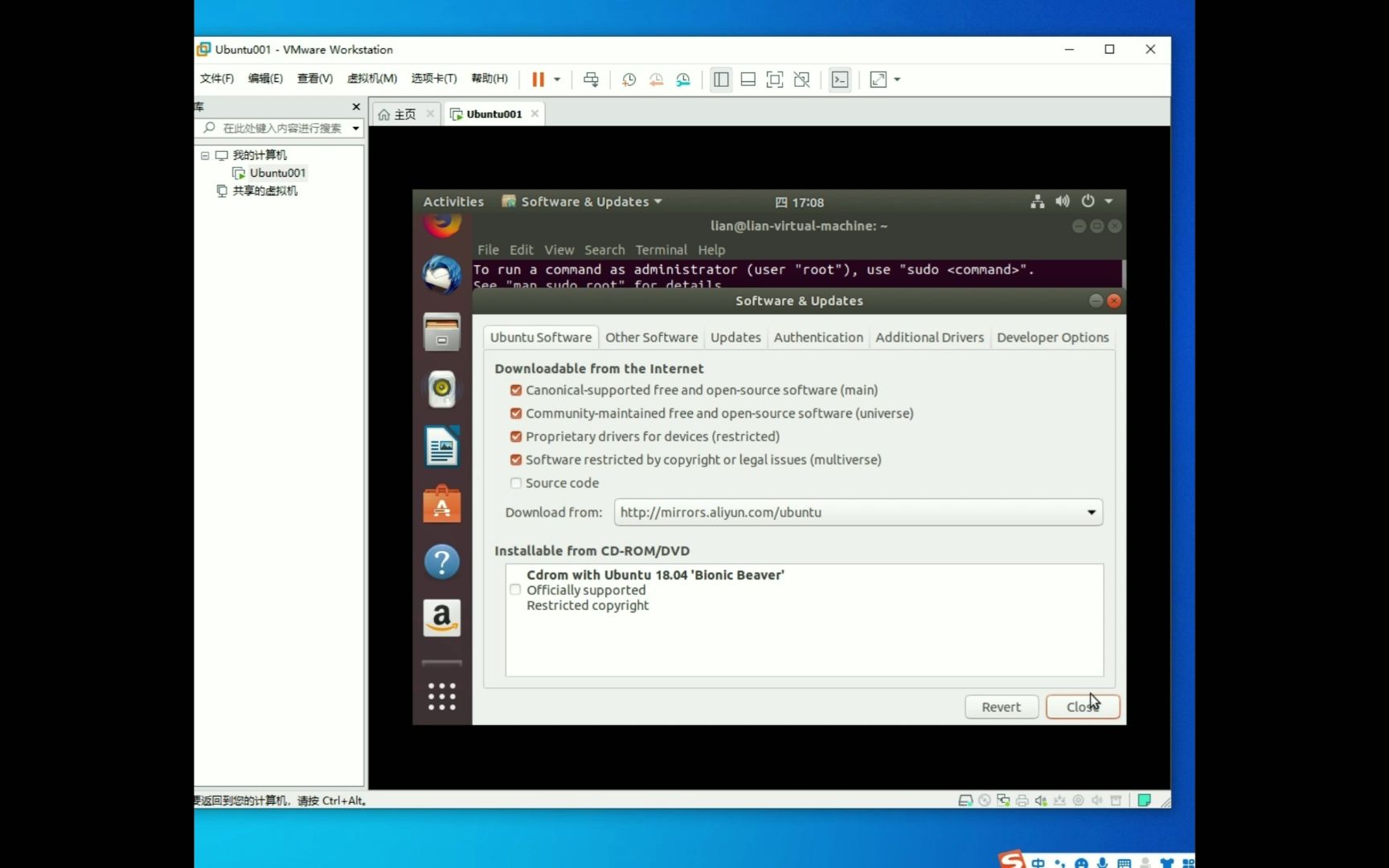
Task: Click the volume icon in Ubuntu top bar
Action: [x=1063, y=202]
